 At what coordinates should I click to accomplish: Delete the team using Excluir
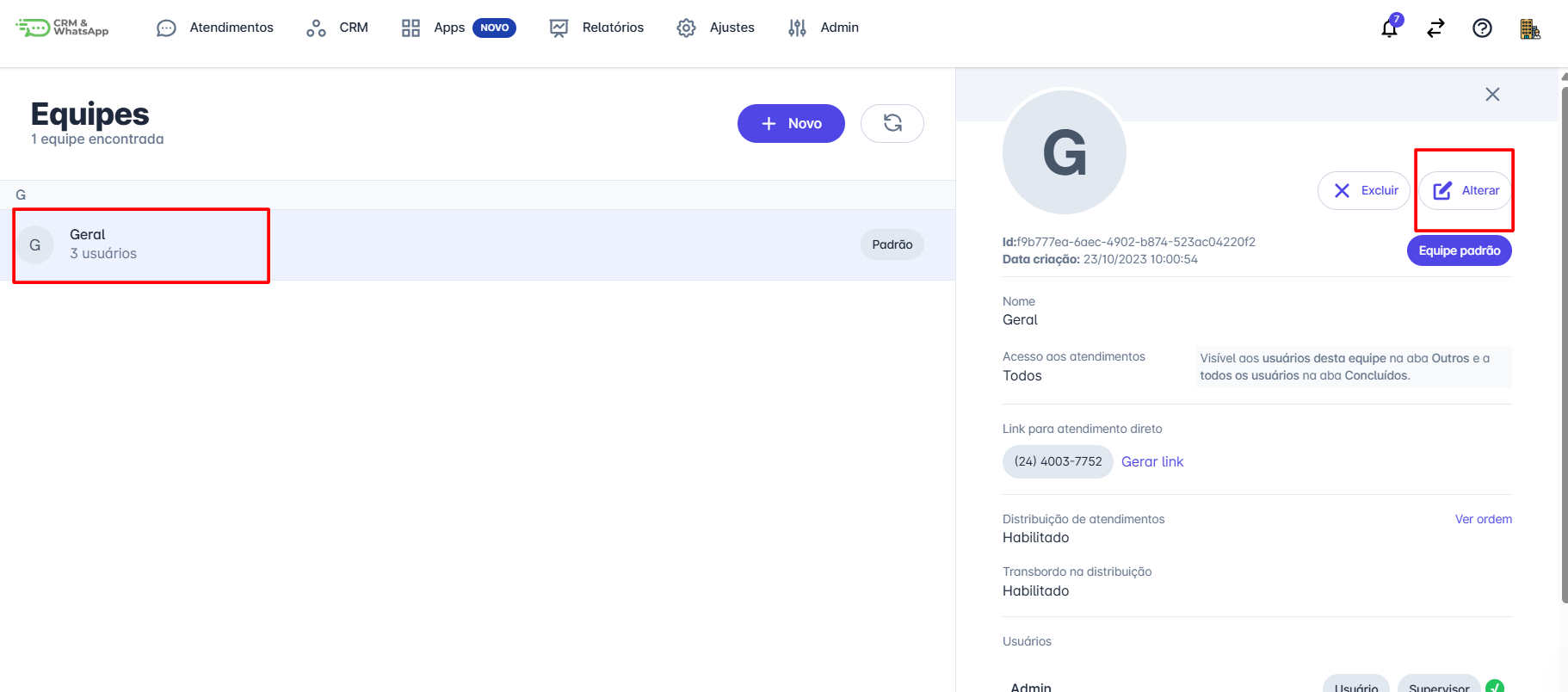(1364, 190)
